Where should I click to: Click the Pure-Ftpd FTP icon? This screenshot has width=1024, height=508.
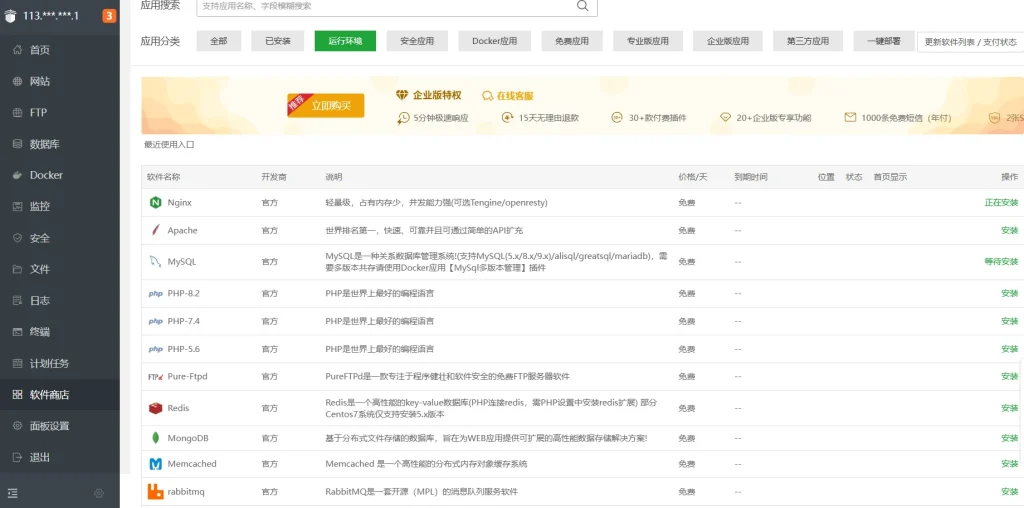[155, 377]
